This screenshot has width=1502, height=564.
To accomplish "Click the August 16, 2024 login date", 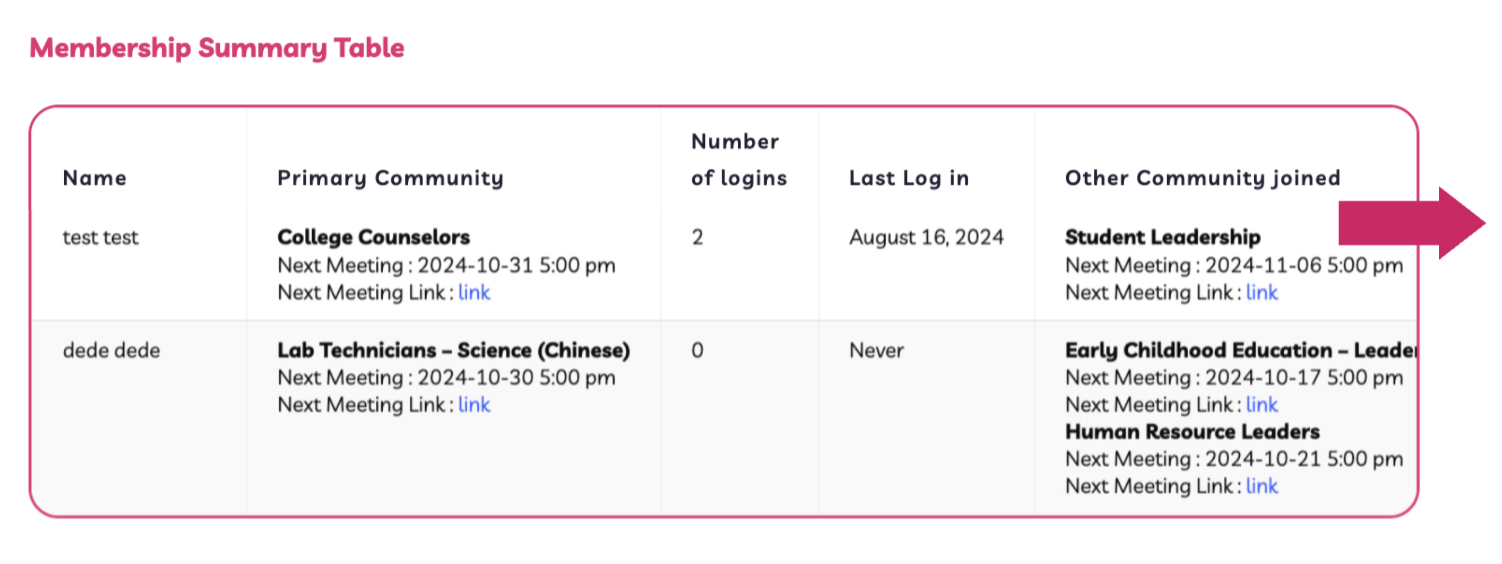I will (x=927, y=238).
